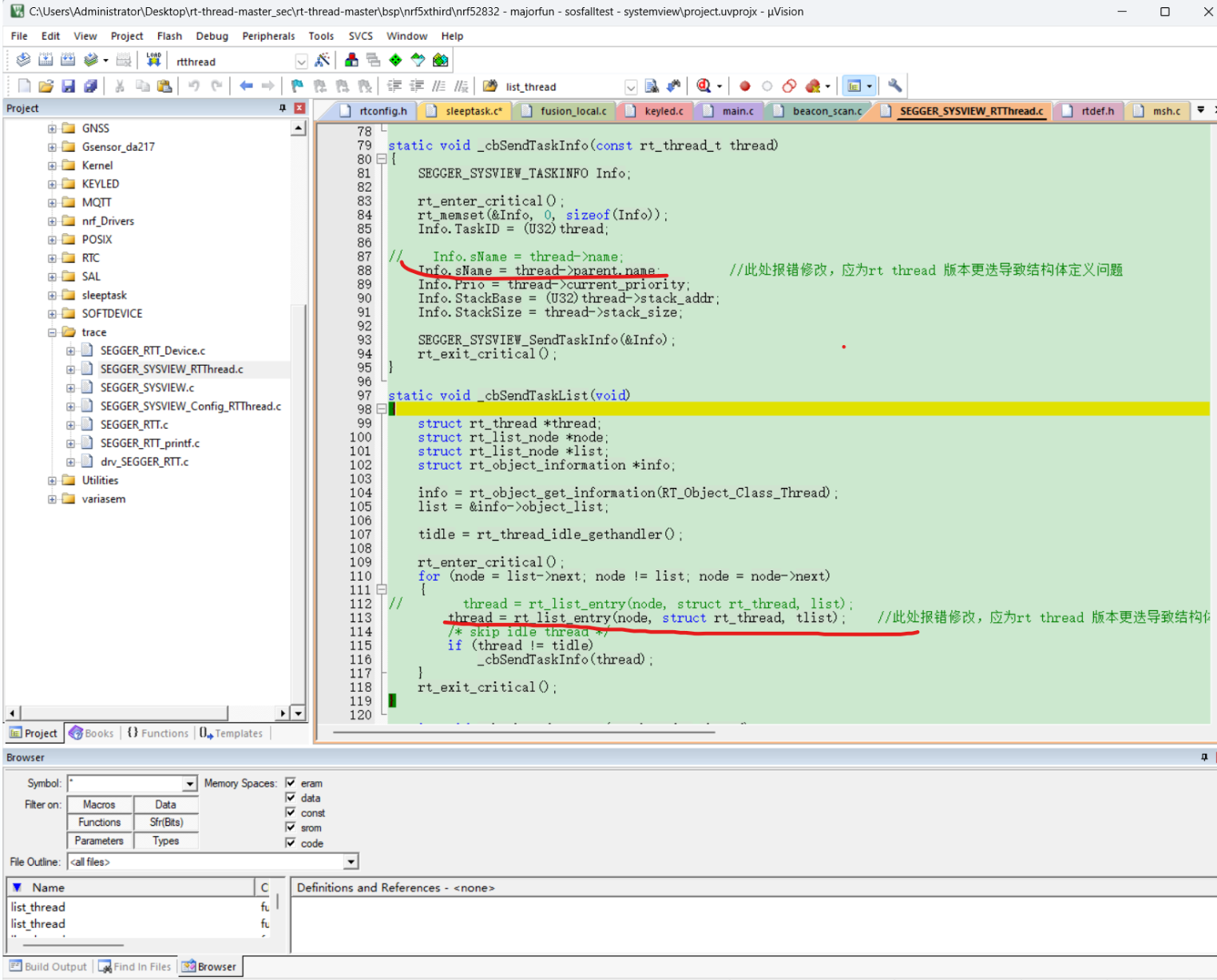Open the rtthread target selection dropdown
The image size is (1217, 980).
[302, 61]
